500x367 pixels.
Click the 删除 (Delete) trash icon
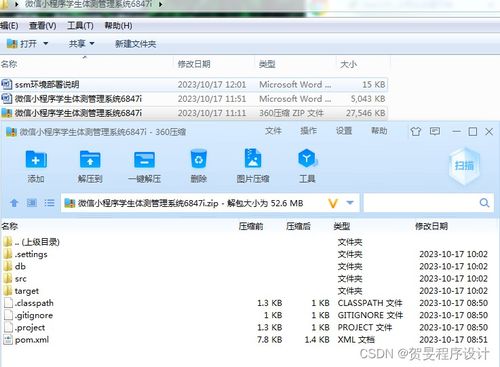pyautogui.click(x=199, y=159)
